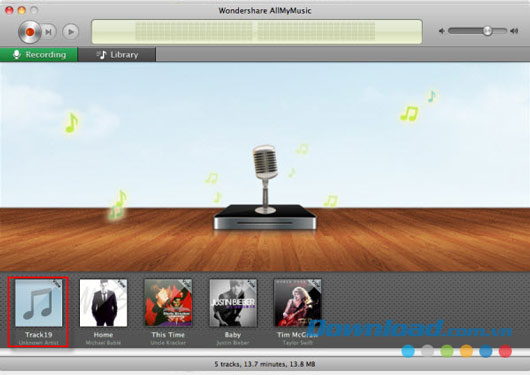Start recording with the red record button
530x375 pixels.
pyautogui.click(x=29, y=32)
